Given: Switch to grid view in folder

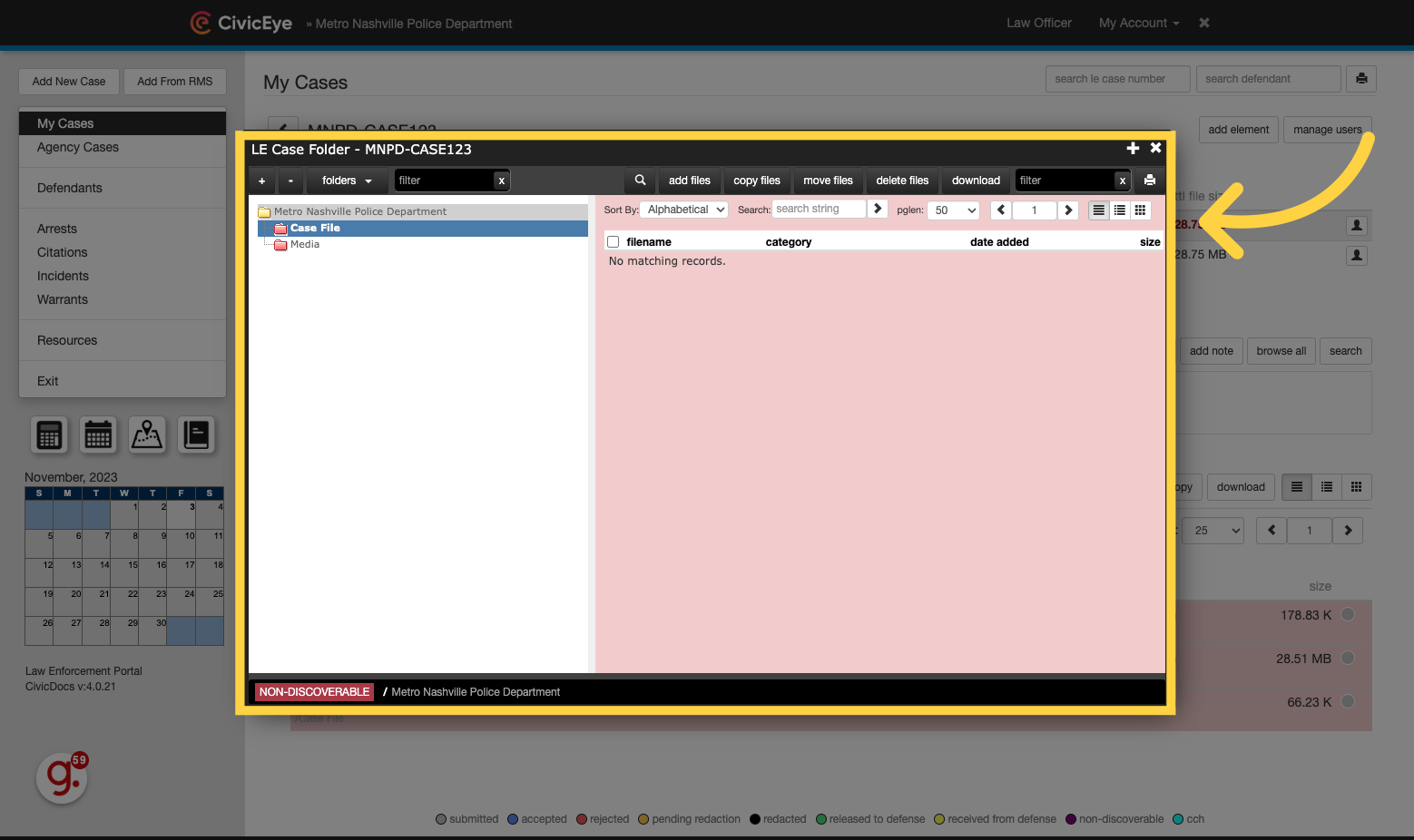Looking at the screenshot, I should click(x=1141, y=210).
